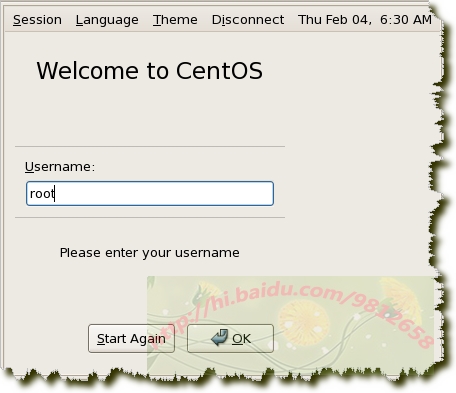456x393 pixels.
Task: Click the Please enter your username message
Action: [150, 253]
